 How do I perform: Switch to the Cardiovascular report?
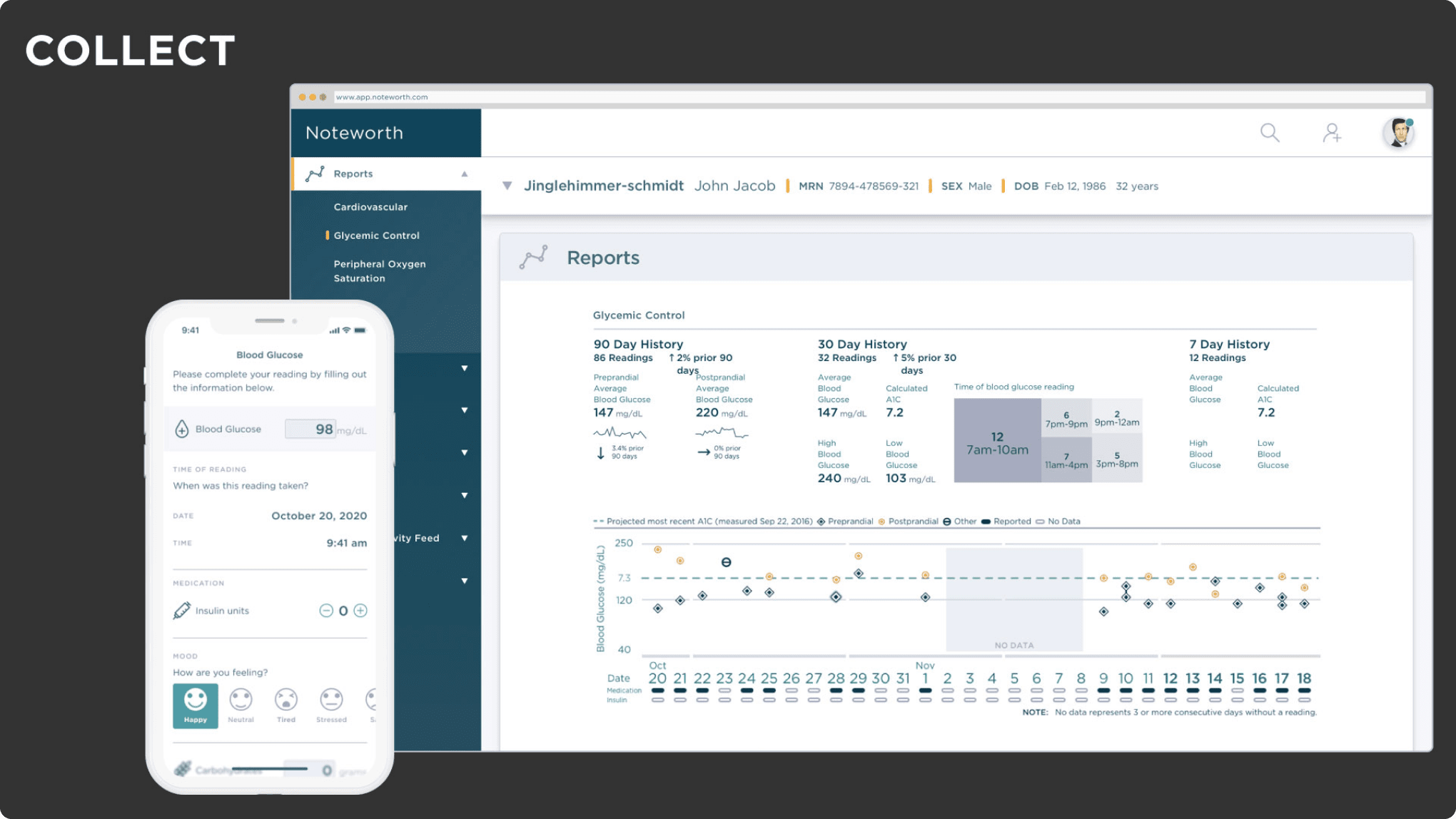[370, 207]
